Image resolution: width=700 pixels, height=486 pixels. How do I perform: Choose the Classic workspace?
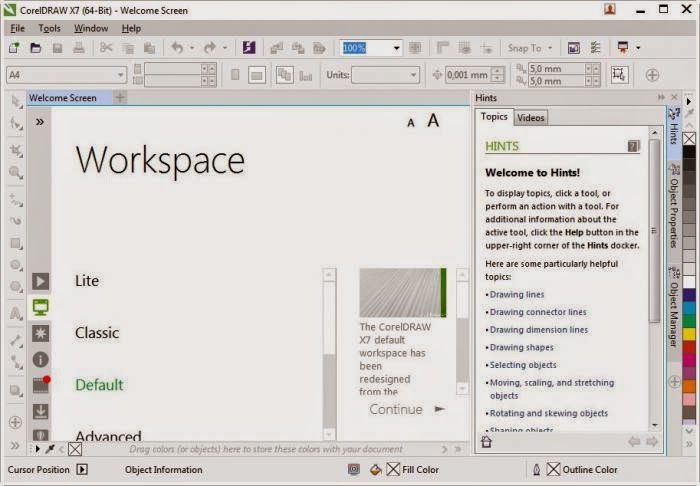pos(97,333)
